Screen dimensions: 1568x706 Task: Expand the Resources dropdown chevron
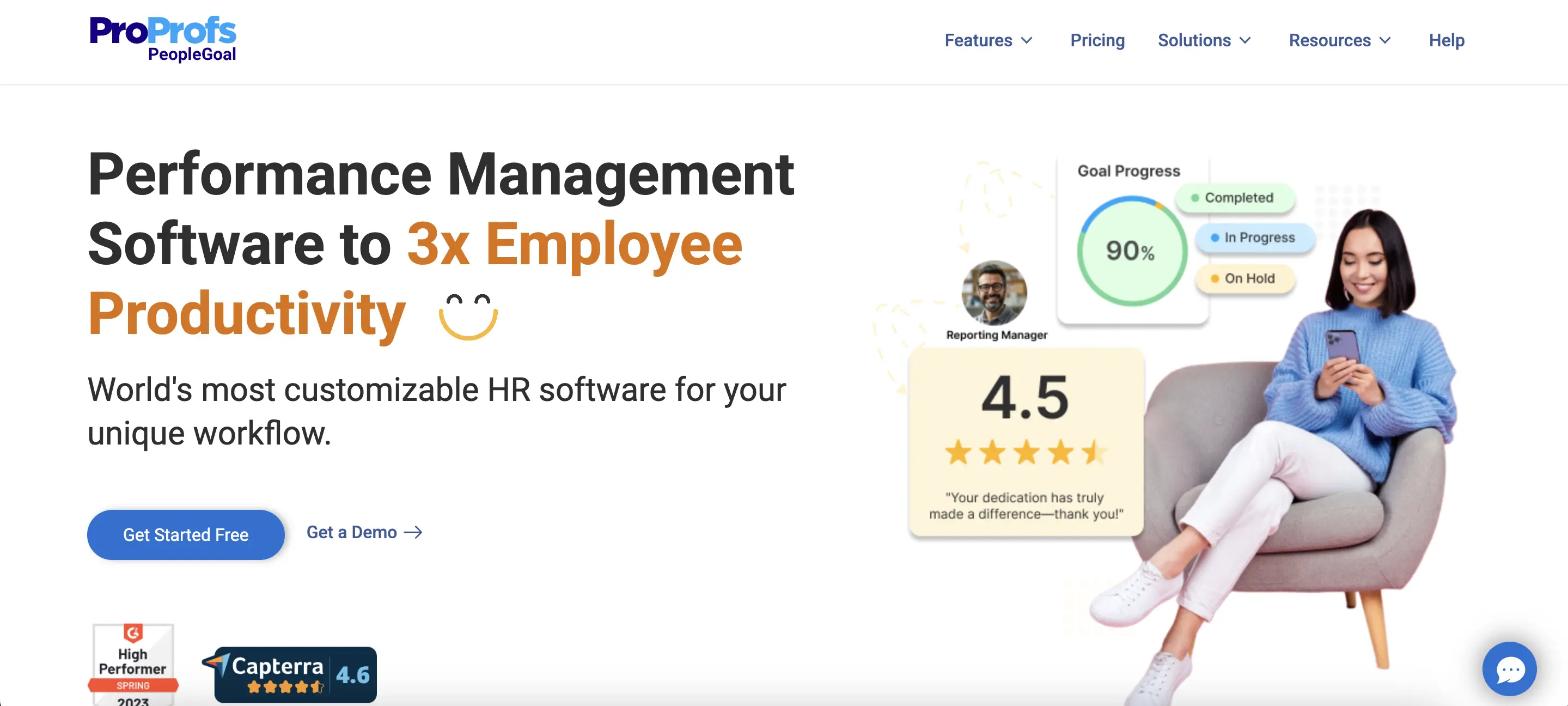[1386, 40]
